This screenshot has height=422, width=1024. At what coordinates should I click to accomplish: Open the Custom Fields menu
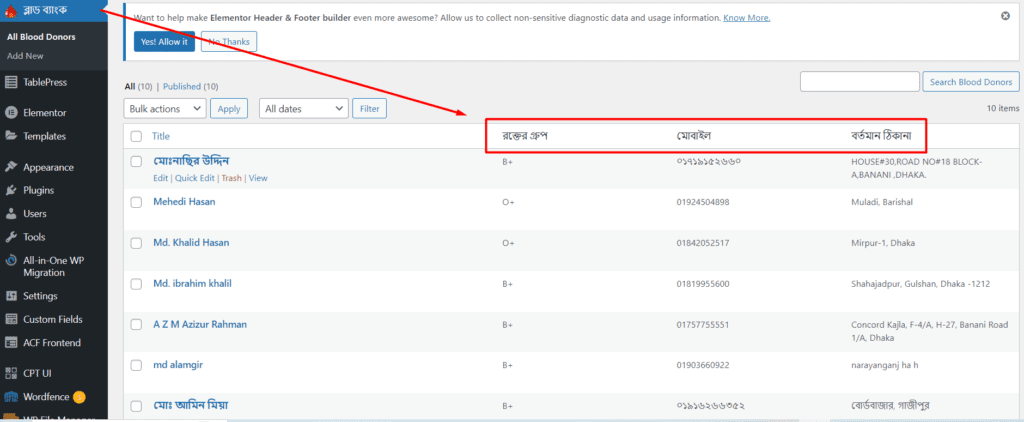(54, 319)
